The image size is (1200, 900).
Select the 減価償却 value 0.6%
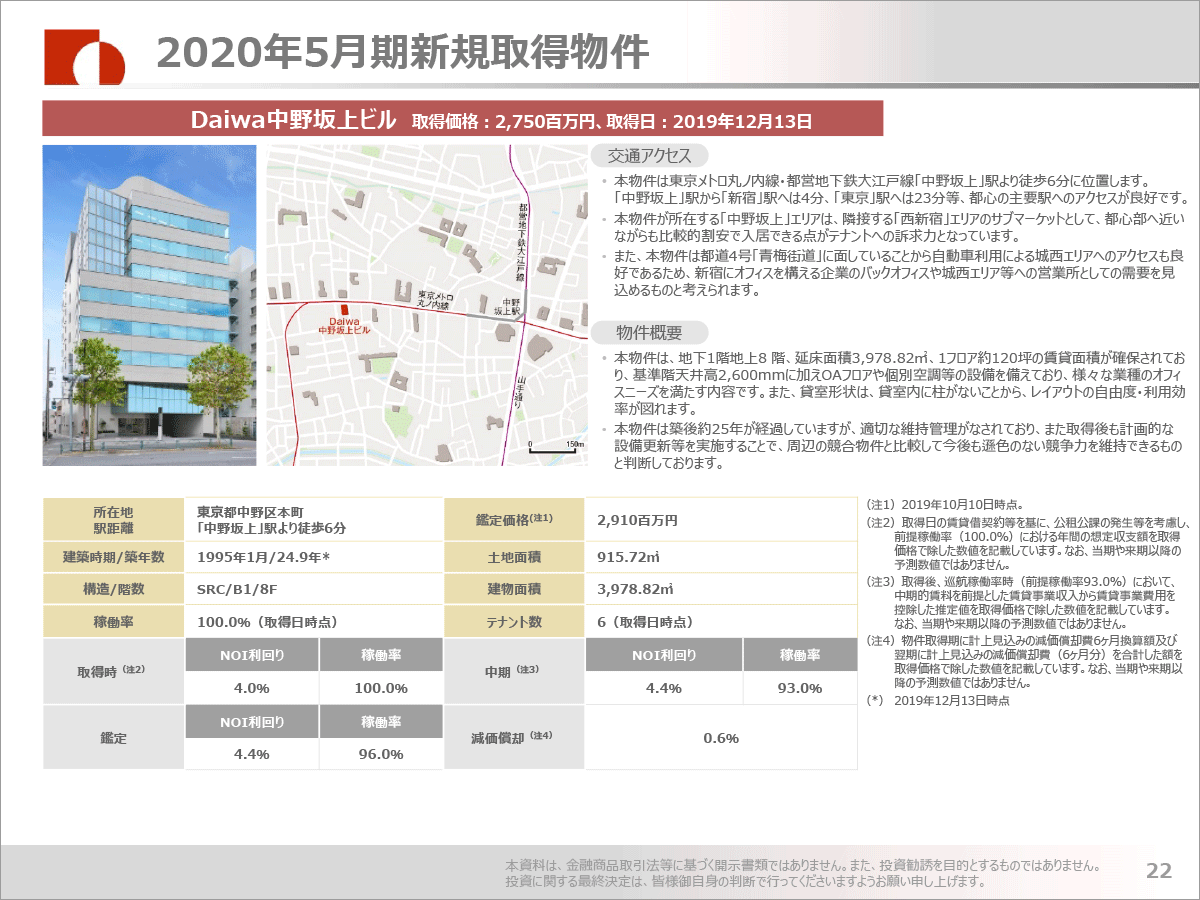click(x=720, y=738)
